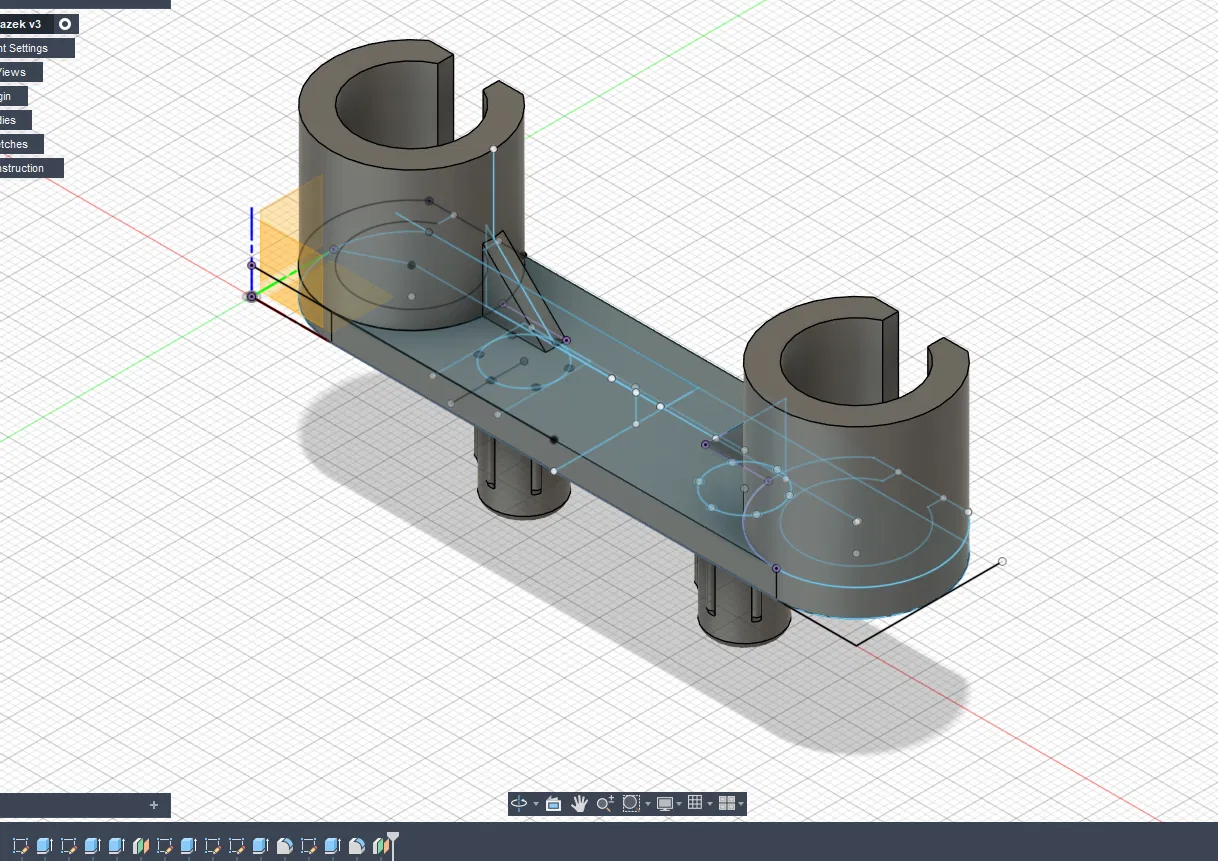1218x861 pixels.
Task: Expand the comments panel with plus button
Action: click(154, 805)
